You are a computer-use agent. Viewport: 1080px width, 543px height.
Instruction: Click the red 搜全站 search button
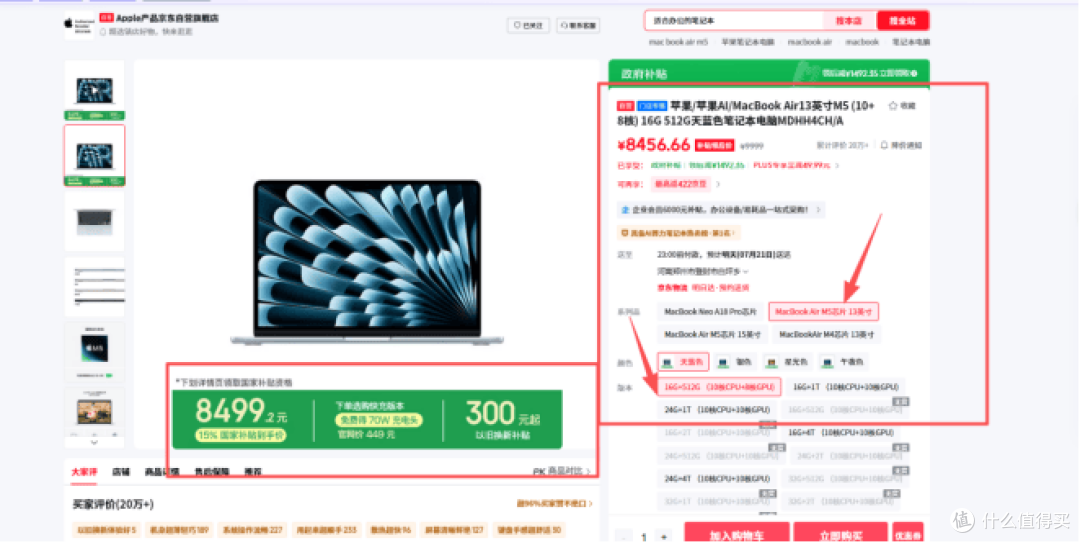[902, 21]
